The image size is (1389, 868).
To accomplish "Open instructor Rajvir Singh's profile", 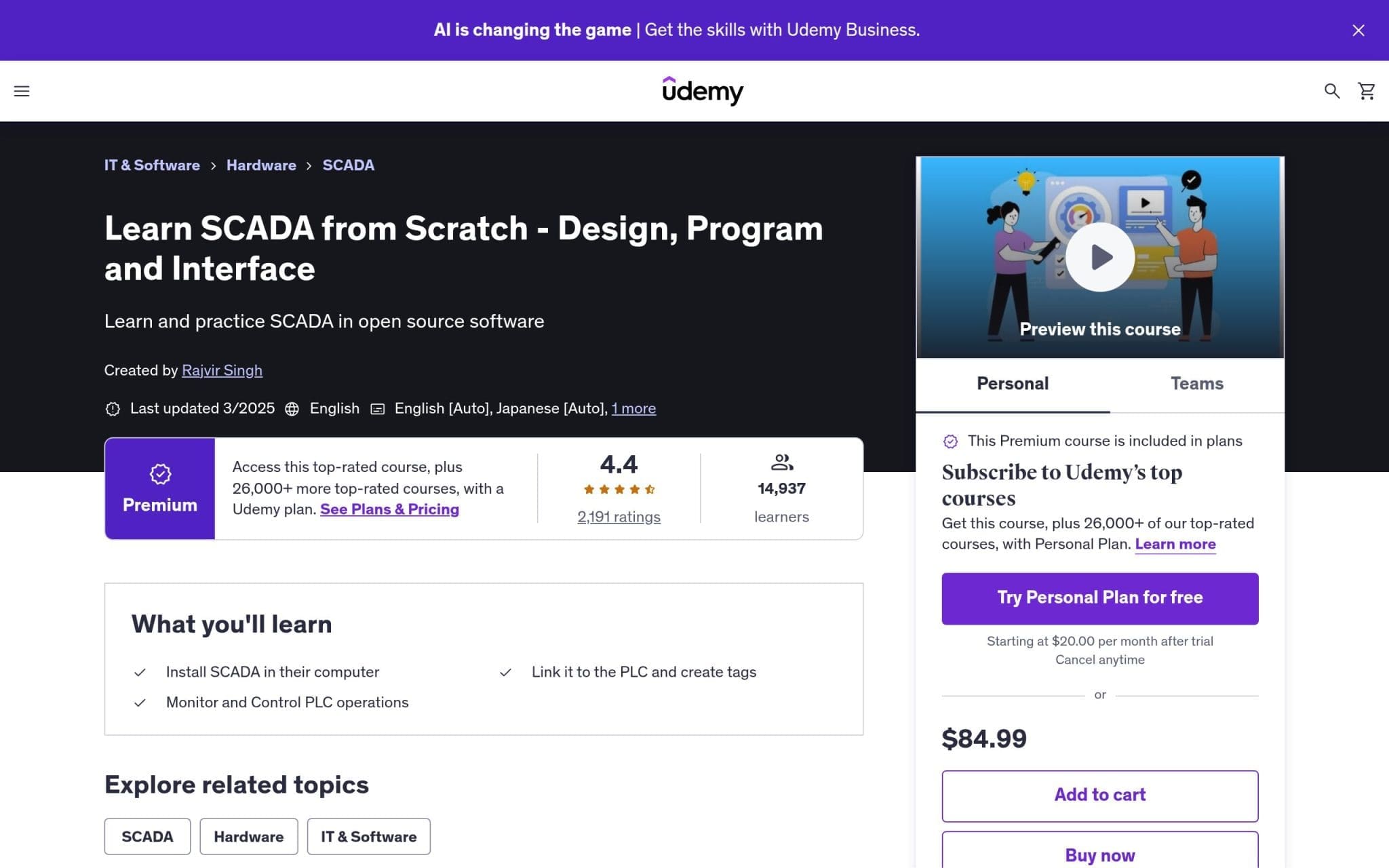I will 222,370.
